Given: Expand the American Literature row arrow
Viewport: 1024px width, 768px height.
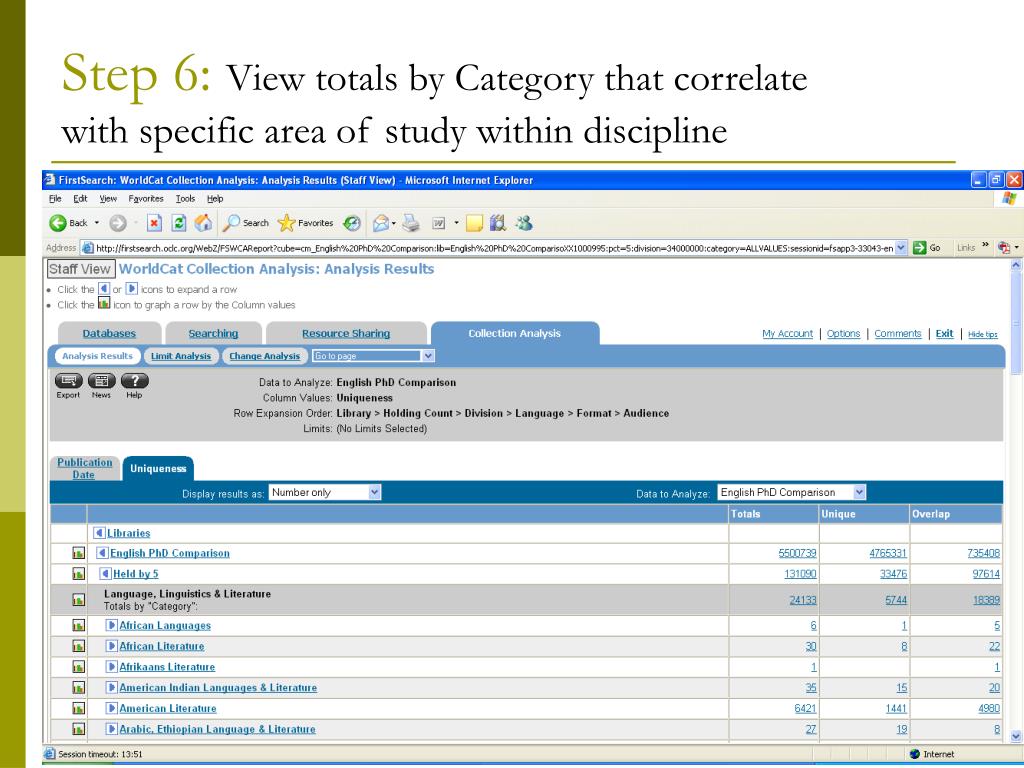Looking at the screenshot, I should pyautogui.click(x=112, y=708).
